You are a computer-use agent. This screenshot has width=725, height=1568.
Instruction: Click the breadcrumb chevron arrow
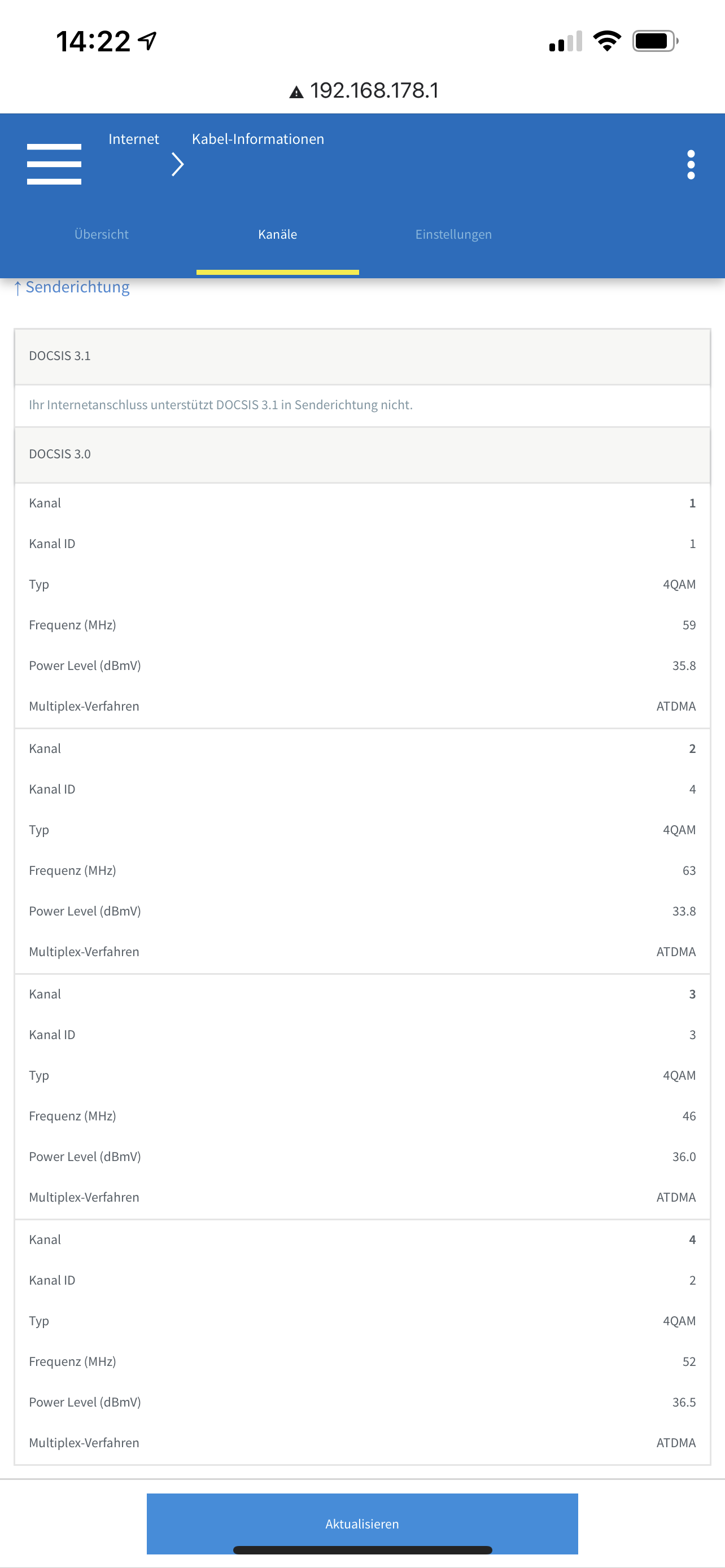click(x=177, y=164)
